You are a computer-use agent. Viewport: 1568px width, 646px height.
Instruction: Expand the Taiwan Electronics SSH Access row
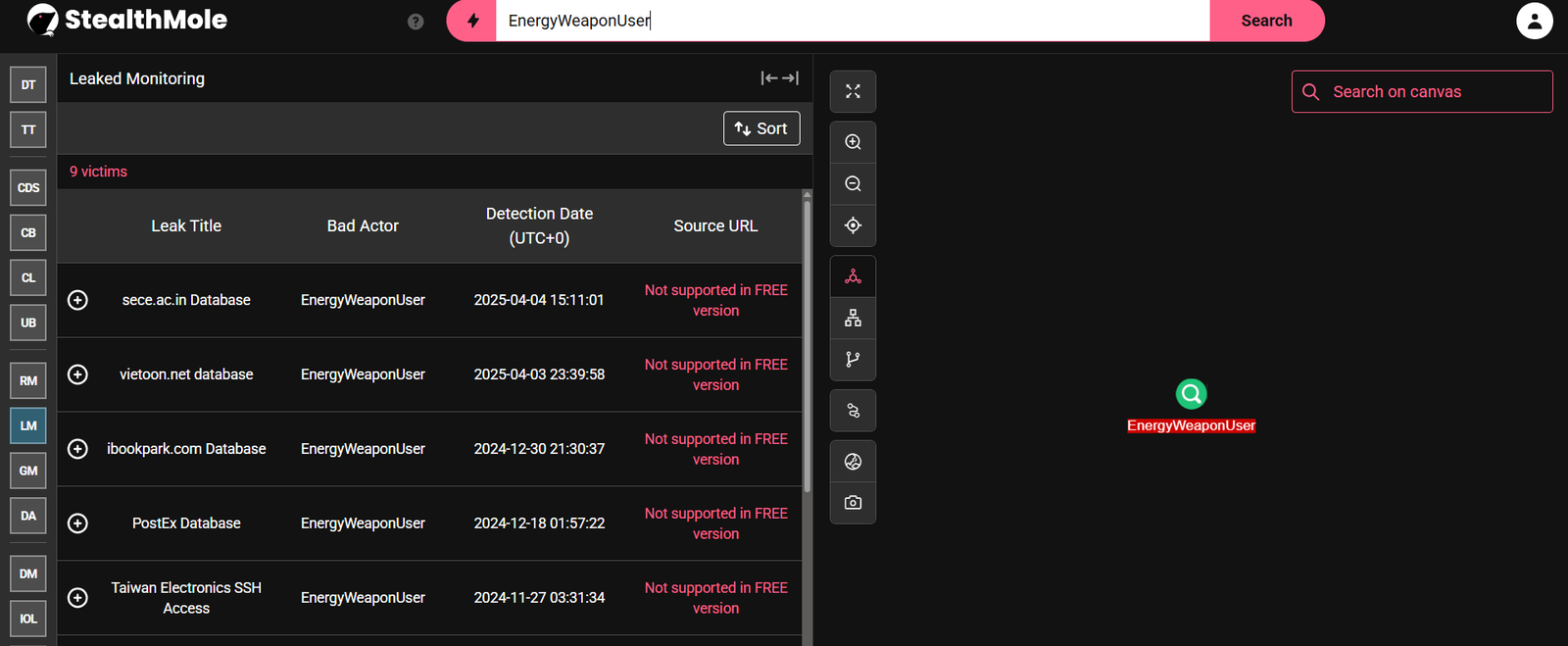(x=77, y=598)
